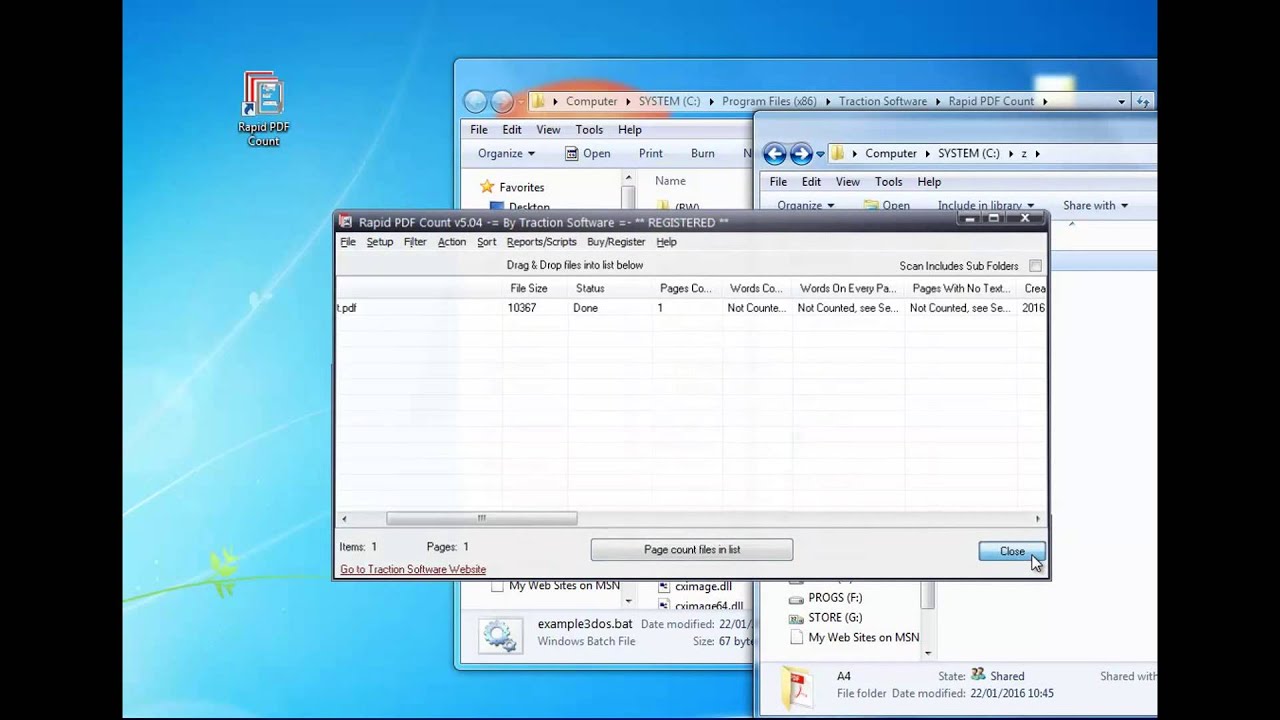The width and height of the screenshot is (1280, 720).
Task: Click Print in the Program Files Explorer toolbar
Action: (x=651, y=153)
